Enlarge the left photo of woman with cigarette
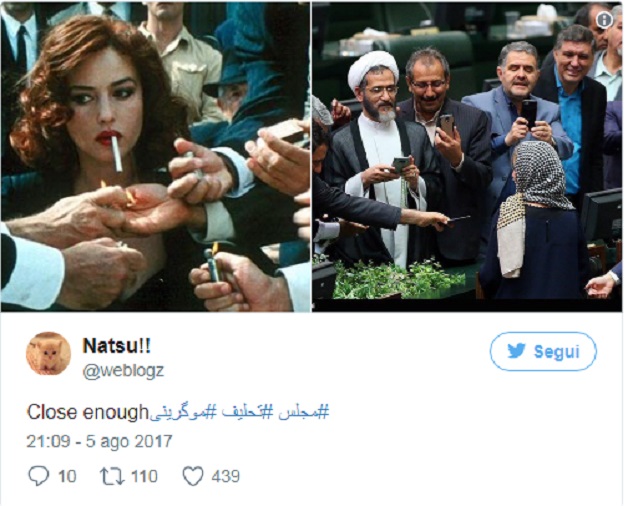The image size is (628, 506). [155, 157]
